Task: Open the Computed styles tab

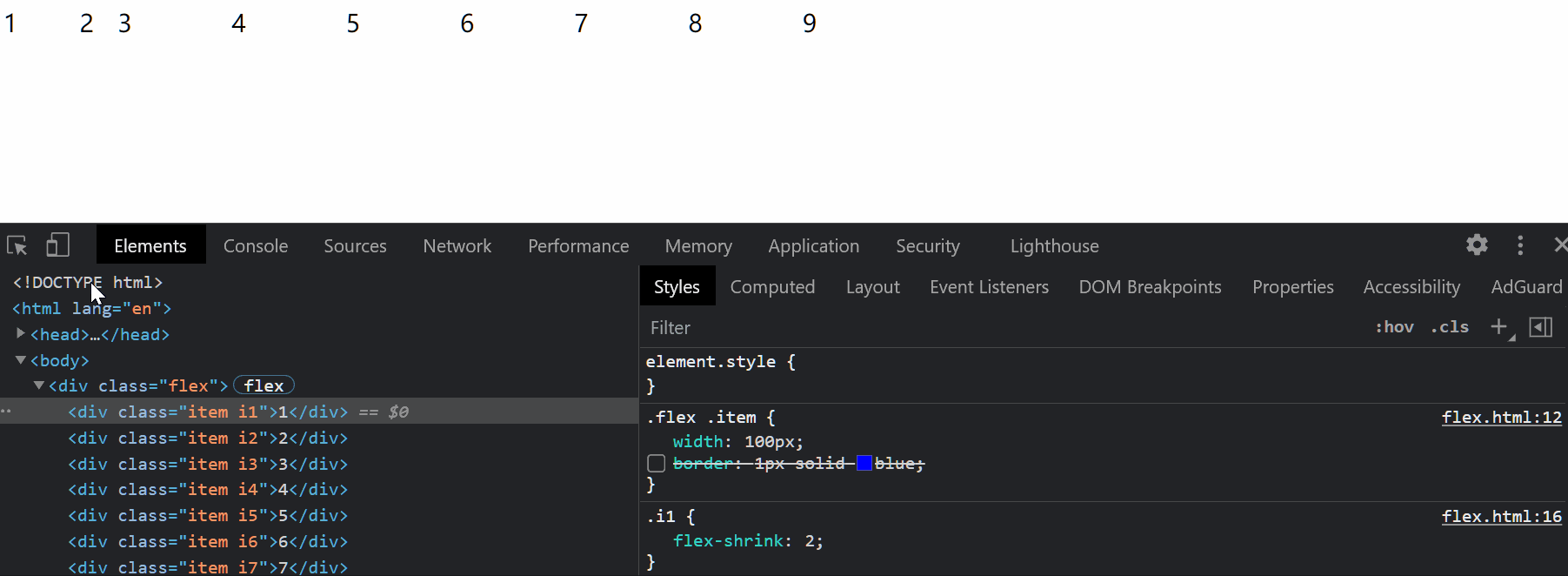Action: click(772, 287)
